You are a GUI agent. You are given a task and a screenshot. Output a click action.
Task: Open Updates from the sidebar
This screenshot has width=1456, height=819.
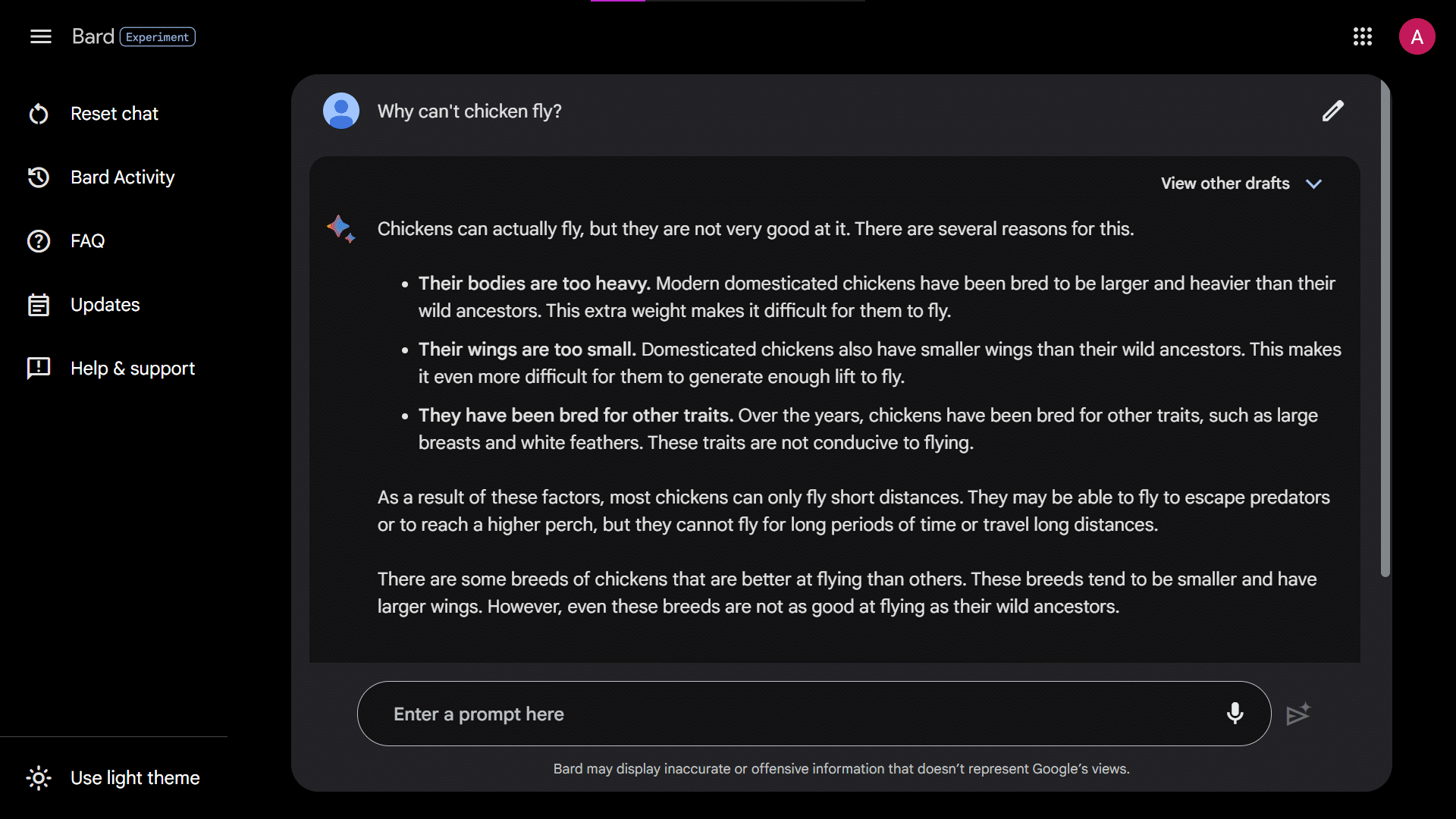coord(105,305)
